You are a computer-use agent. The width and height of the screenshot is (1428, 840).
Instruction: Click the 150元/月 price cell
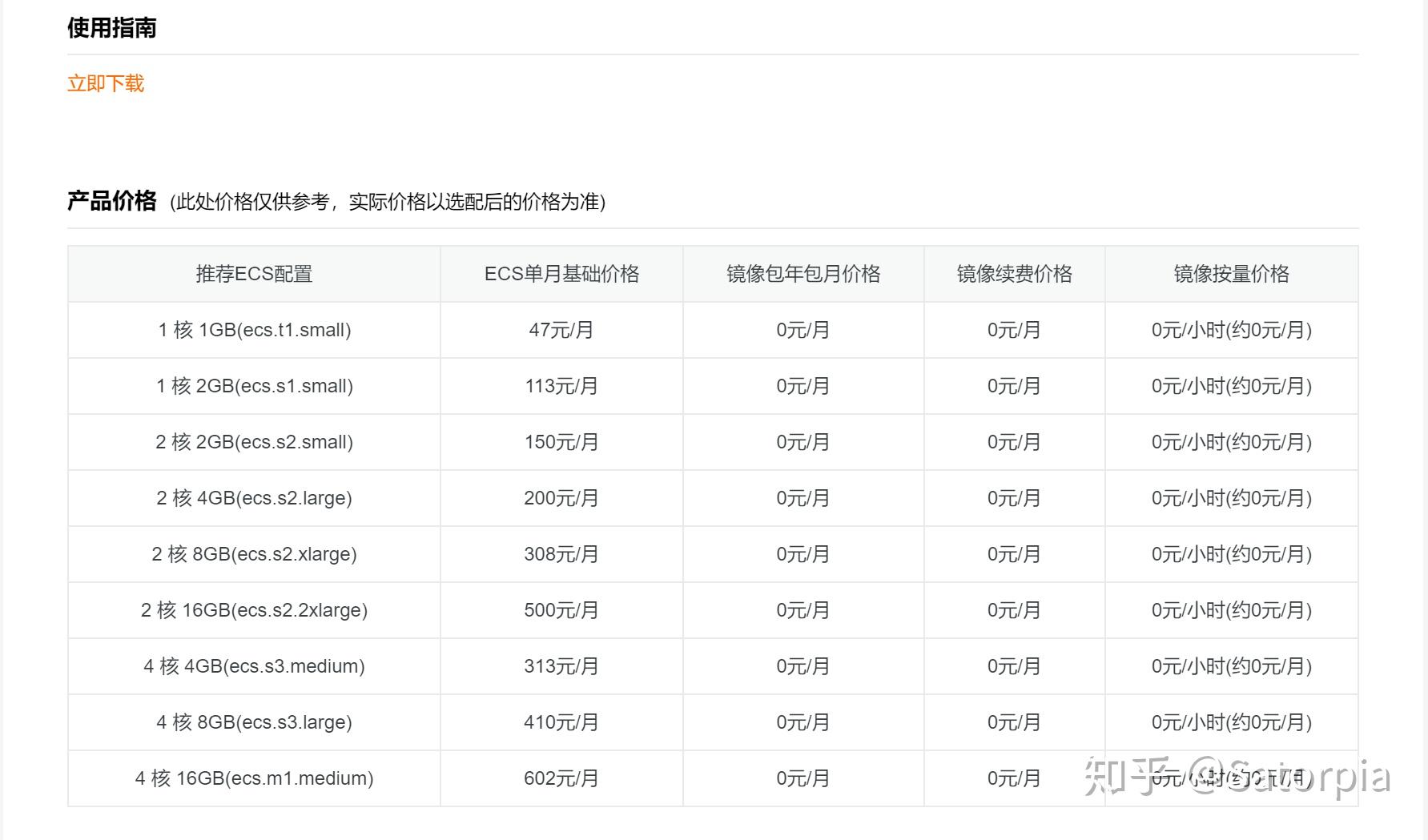(561, 442)
